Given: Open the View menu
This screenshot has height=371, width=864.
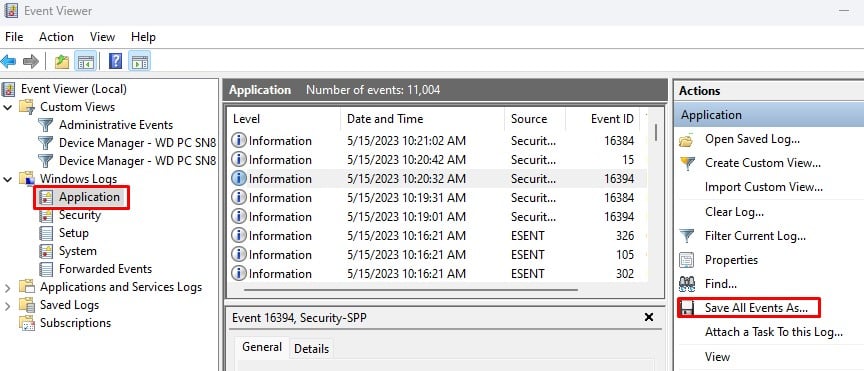Looking at the screenshot, I should 102,37.
